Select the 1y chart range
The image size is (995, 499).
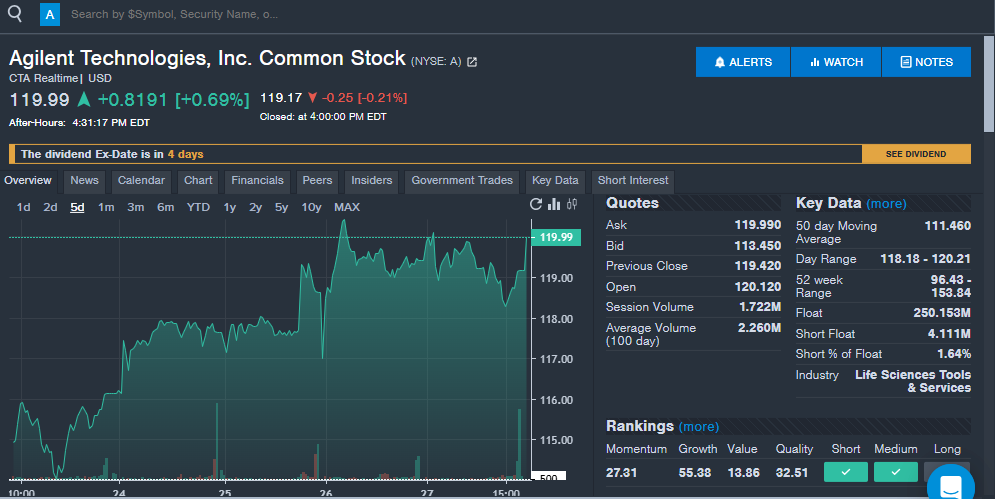coord(230,208)
